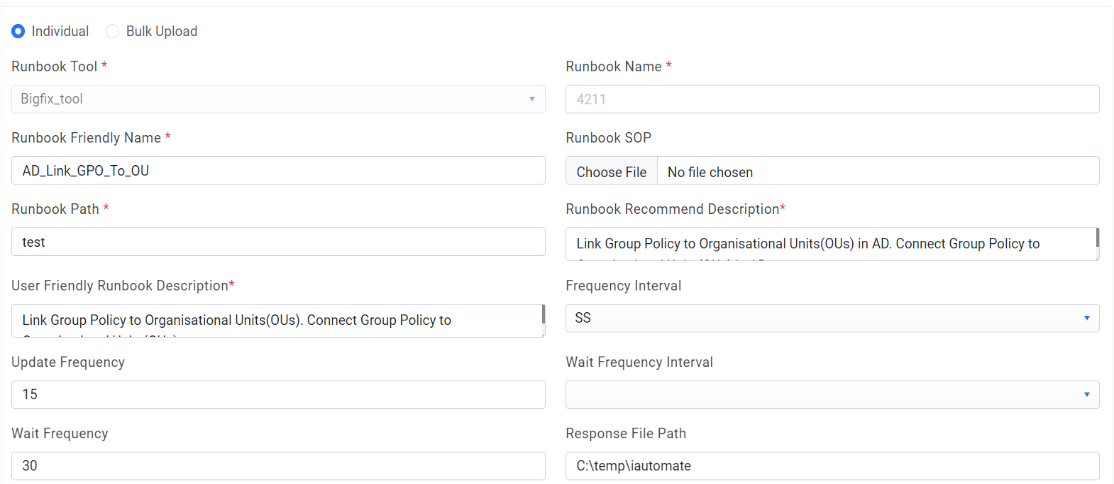Viewport: 1114px width, 484px height.
Task: Click the User Friendly Description scrollbar
Action: coord(543,314)
